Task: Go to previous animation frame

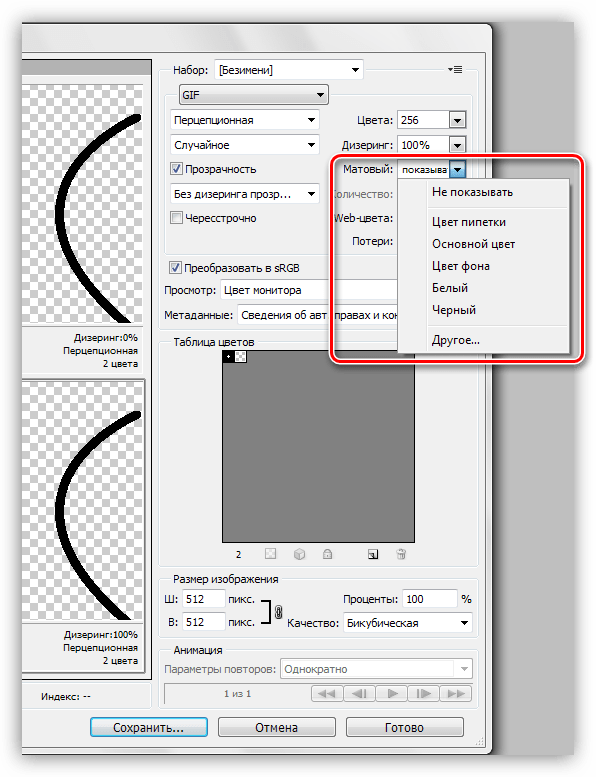Action: pos(359,694)
